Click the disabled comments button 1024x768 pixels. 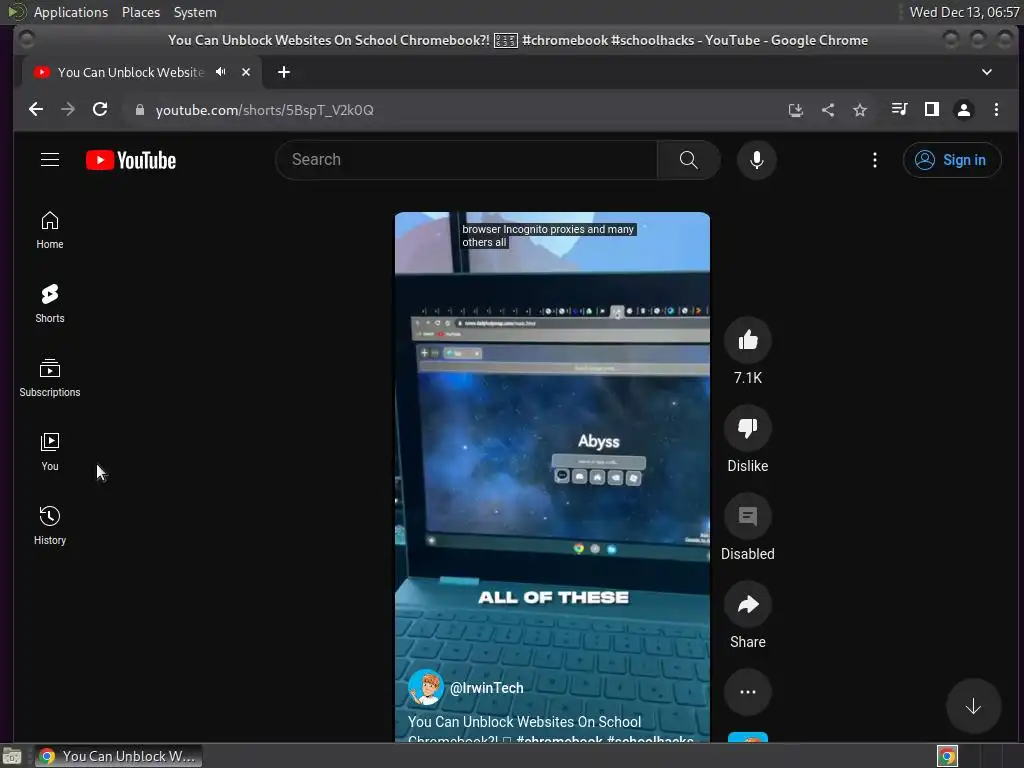(748, 516)
